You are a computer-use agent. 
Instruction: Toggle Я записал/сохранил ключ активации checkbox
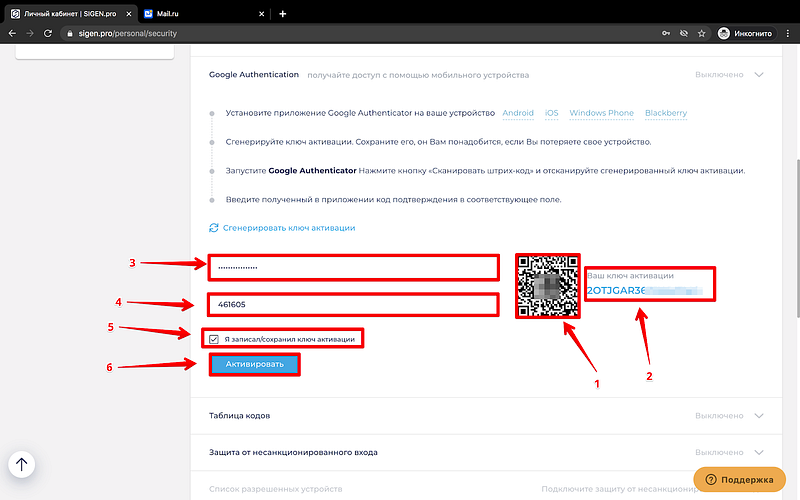click(x=214, y=339)
